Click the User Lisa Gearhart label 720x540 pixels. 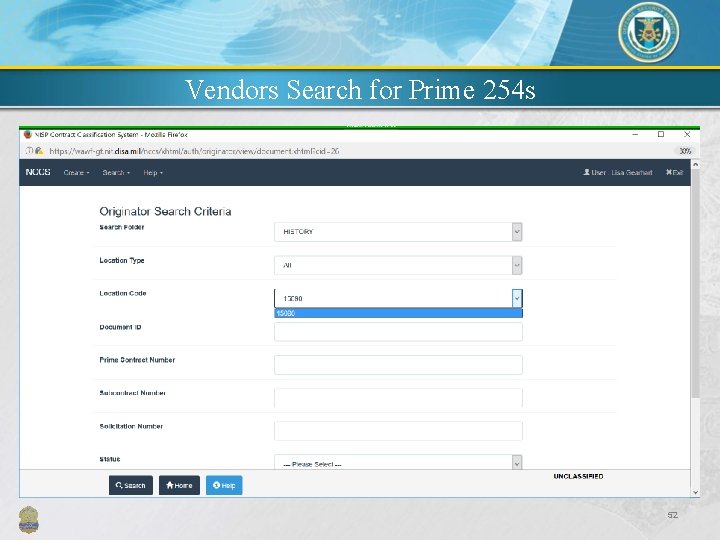(618, 173)
